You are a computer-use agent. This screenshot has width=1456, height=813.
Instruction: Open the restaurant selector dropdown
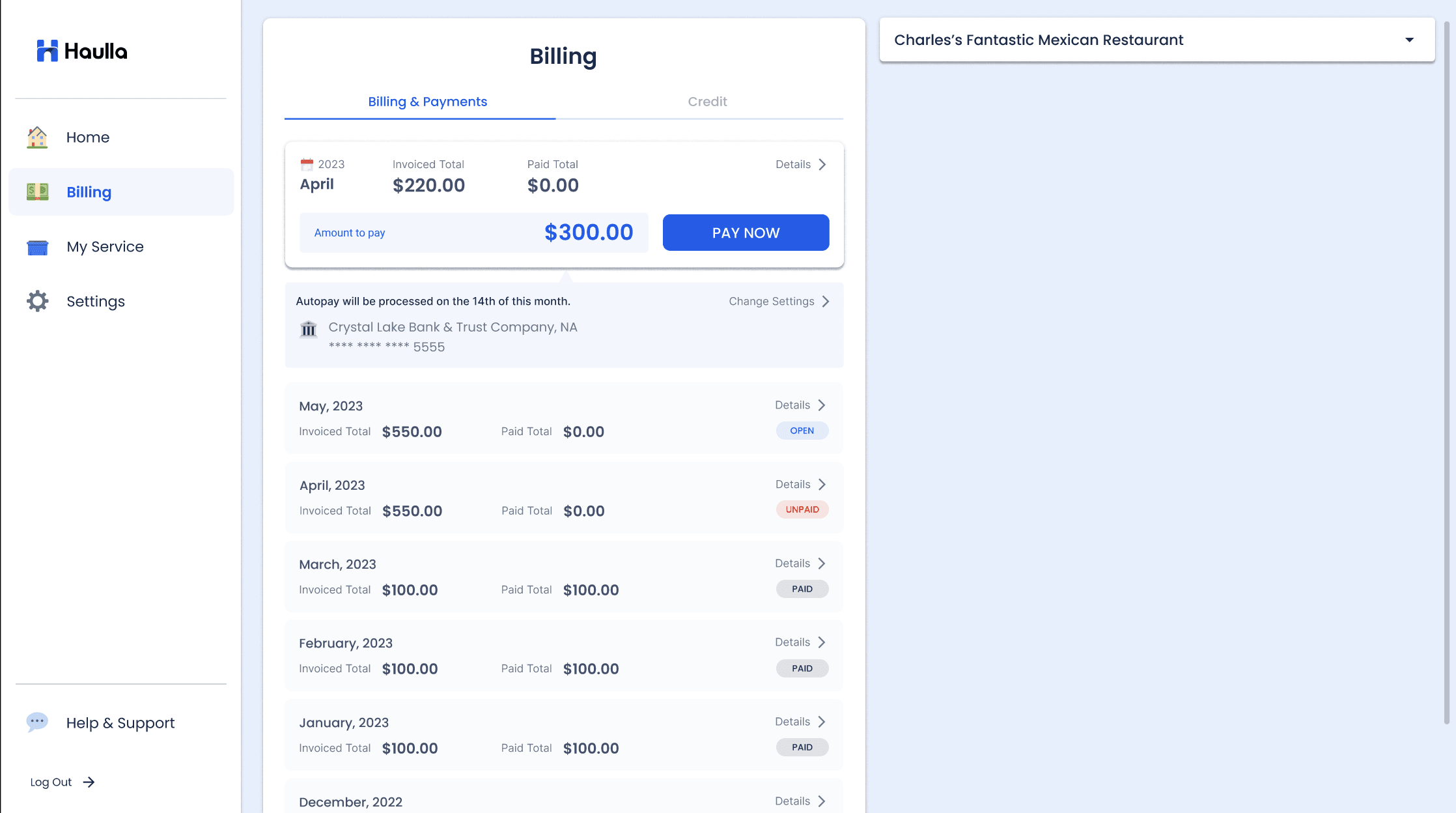click(1409, 40)
